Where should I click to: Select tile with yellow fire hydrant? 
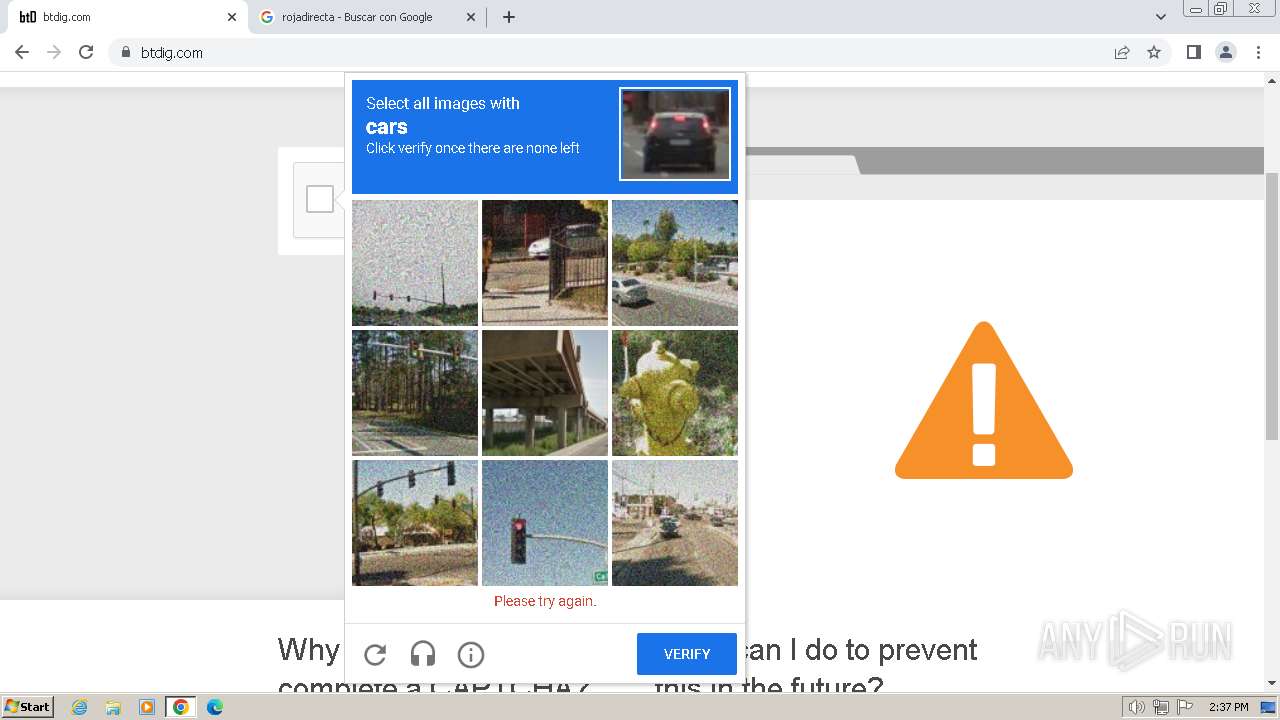pyautogui.click(x=675, y=393)
